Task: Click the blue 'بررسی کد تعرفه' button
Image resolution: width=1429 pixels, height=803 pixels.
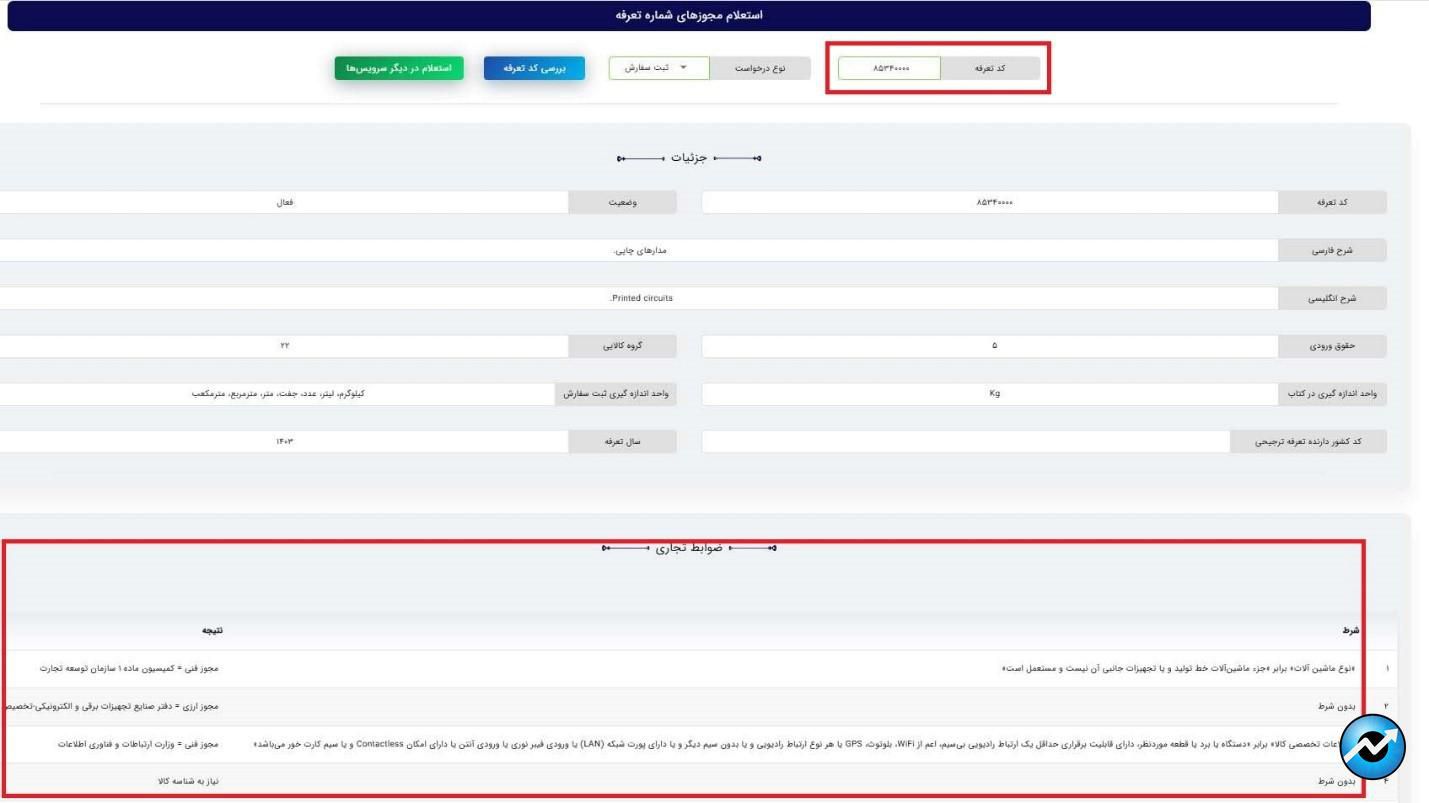Action: coord(534,68)
